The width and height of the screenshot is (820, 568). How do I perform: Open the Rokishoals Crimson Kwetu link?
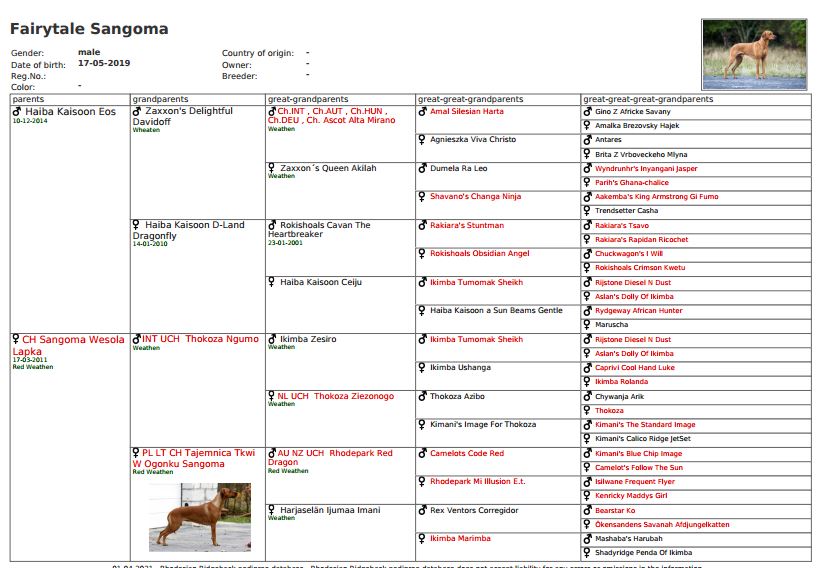640,268
